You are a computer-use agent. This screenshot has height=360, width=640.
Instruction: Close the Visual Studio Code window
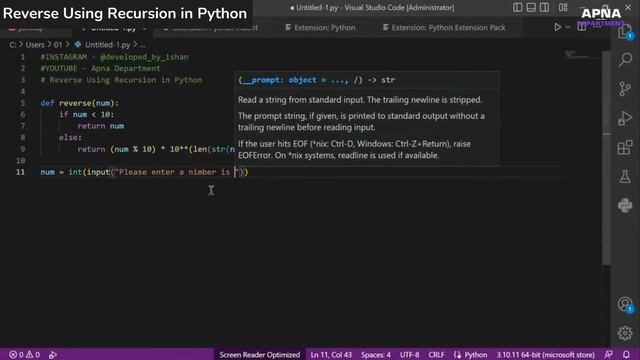point(628,7)
